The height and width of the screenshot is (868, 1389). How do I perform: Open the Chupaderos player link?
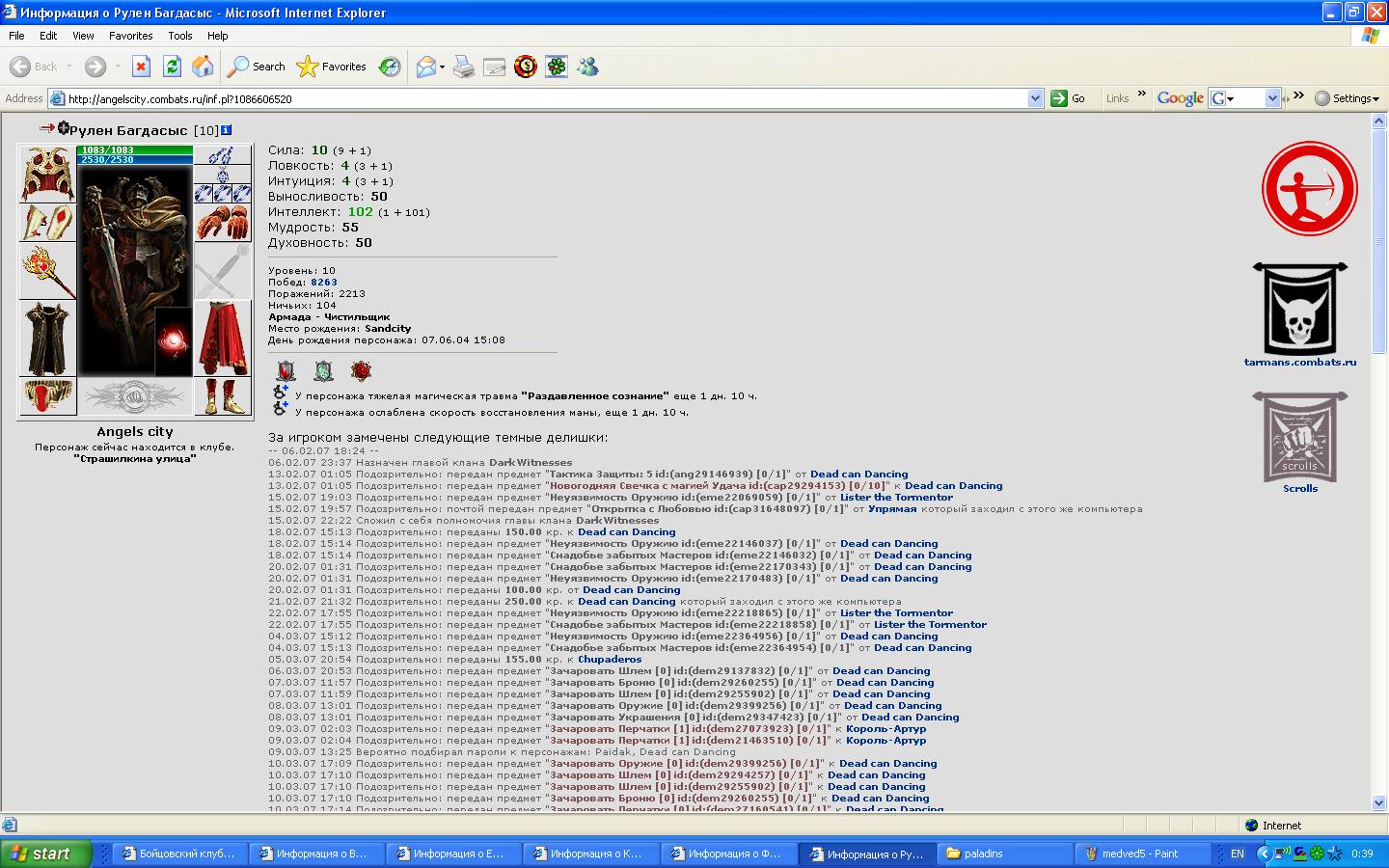tap(610, 660)
